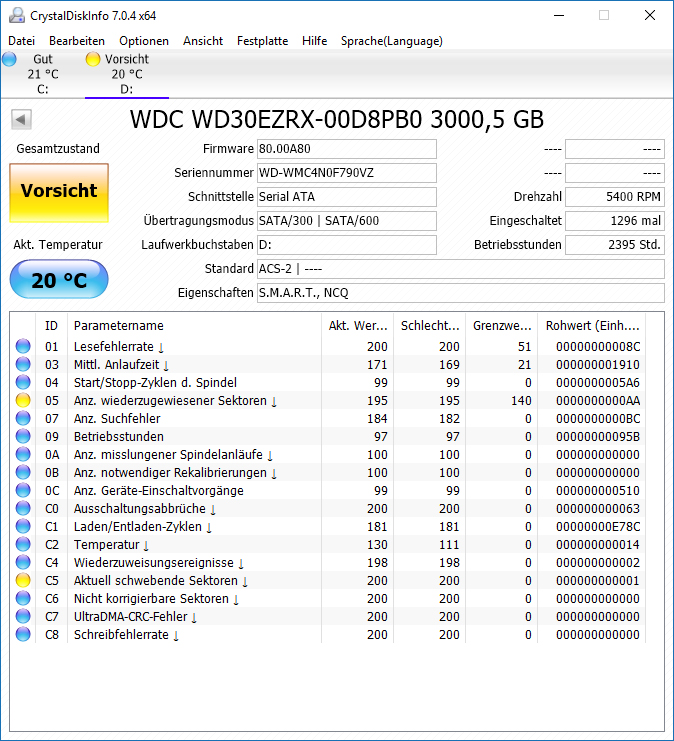This screenshot has height=741, width=674.
Task: Click the Parametername column header
Action: point(194,326)
